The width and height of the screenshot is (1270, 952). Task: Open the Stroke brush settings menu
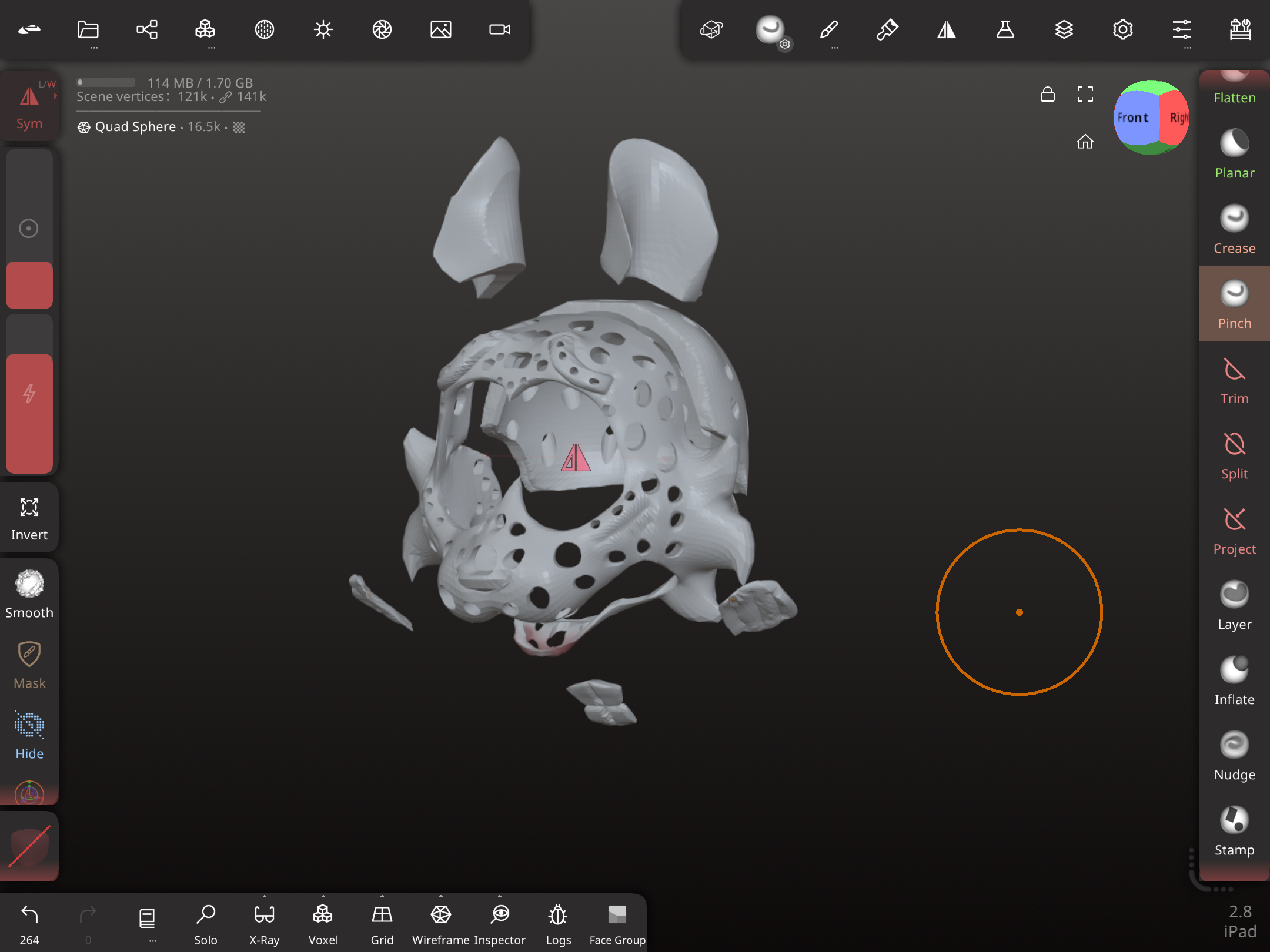pos(829,29)
